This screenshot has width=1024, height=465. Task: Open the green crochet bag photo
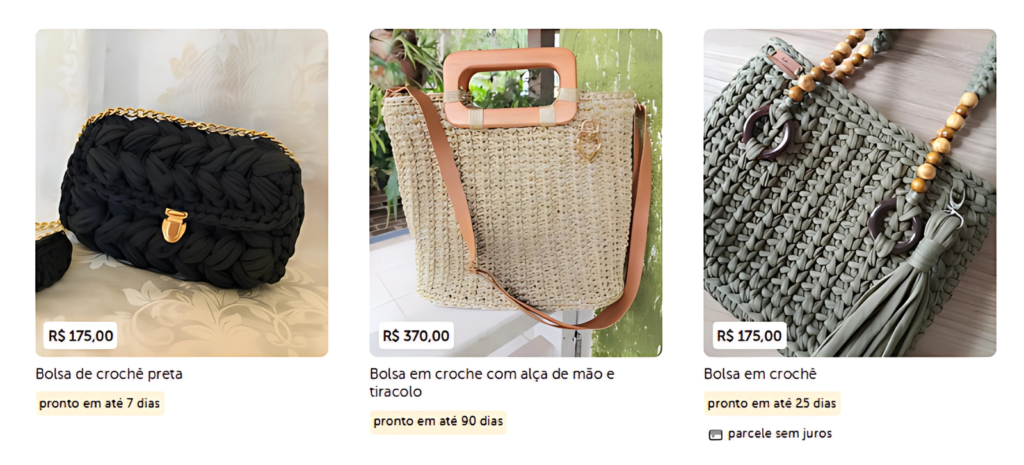click(x=850, y=193)
